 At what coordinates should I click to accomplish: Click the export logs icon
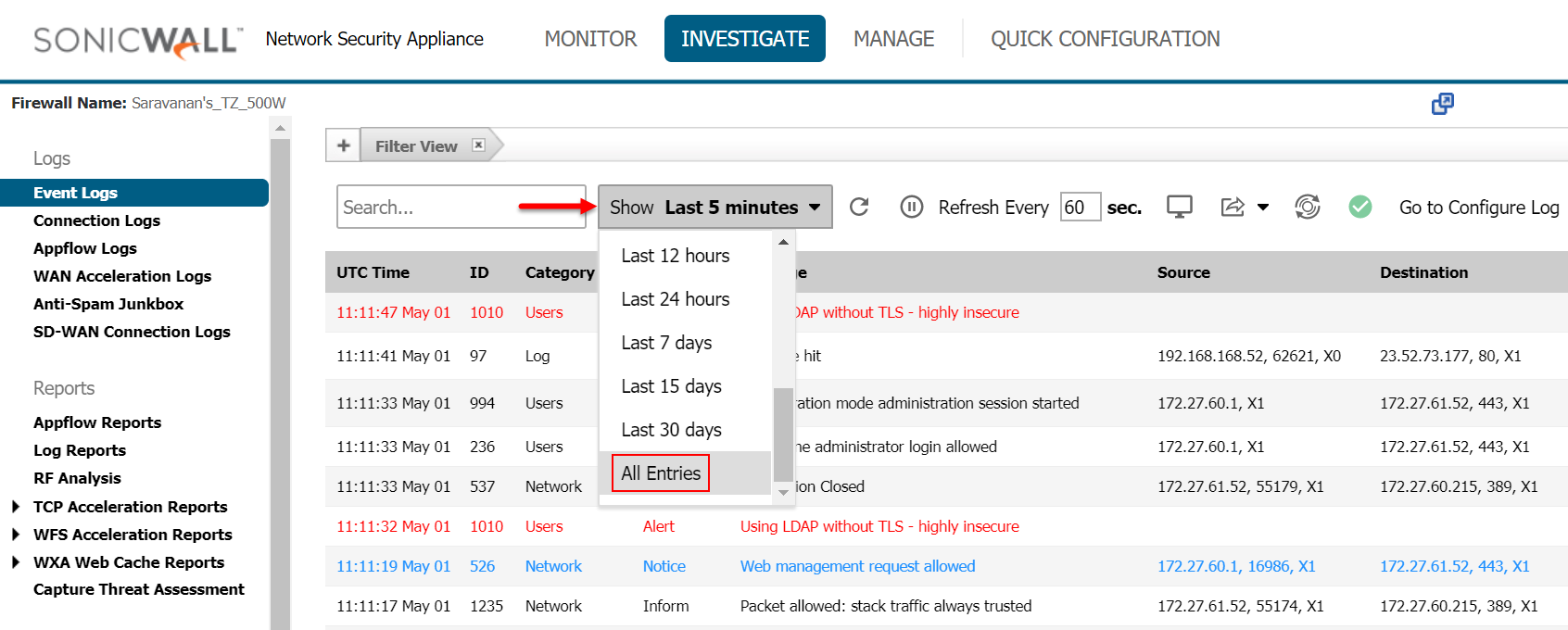pos(1233,207)
